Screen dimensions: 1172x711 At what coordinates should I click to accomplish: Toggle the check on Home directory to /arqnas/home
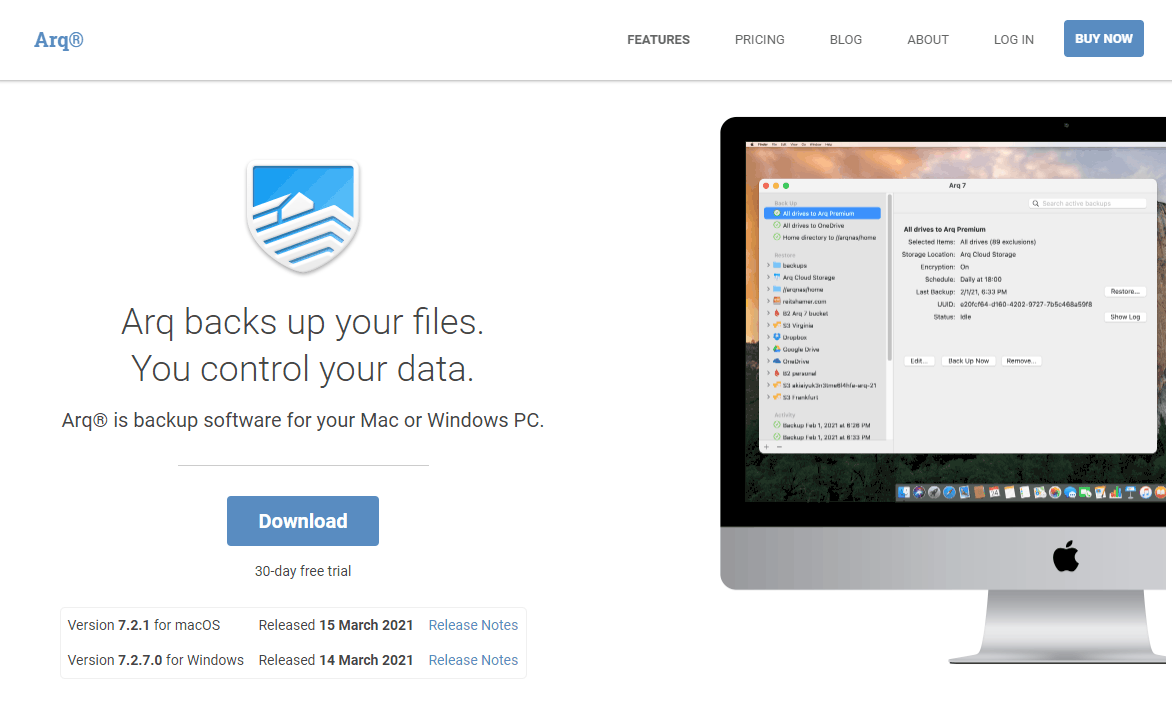point(775,238)
